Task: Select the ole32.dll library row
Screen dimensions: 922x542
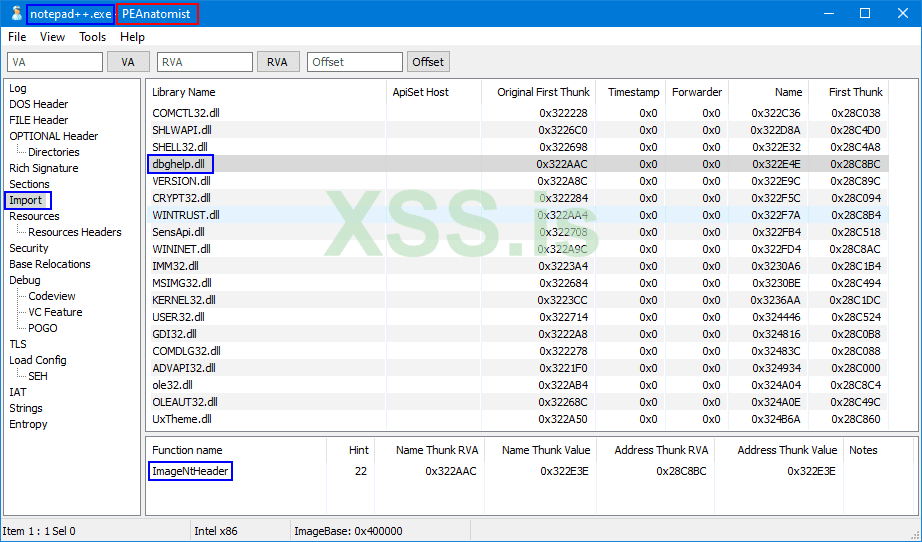Action: click(517, 386)
